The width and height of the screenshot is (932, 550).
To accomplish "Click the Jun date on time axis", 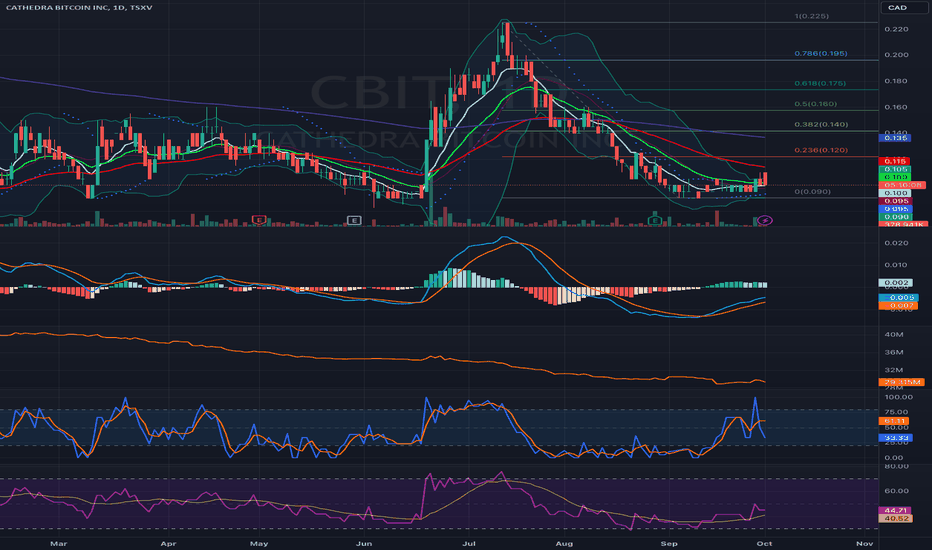I will click(x=364, y=543).
